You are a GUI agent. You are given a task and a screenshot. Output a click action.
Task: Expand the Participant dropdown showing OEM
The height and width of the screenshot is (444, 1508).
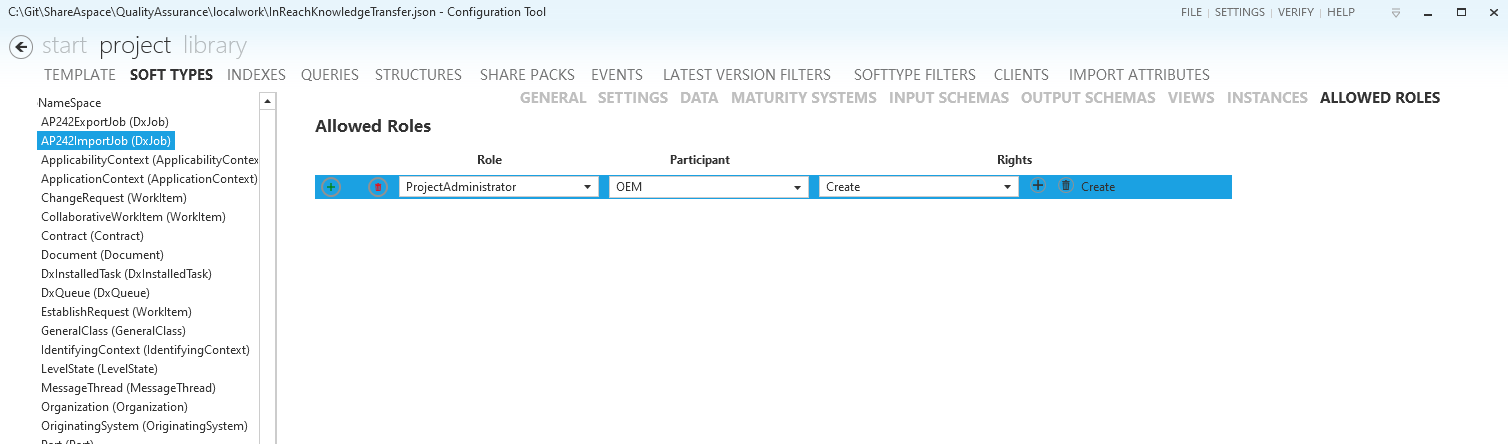tap(797, 187)
